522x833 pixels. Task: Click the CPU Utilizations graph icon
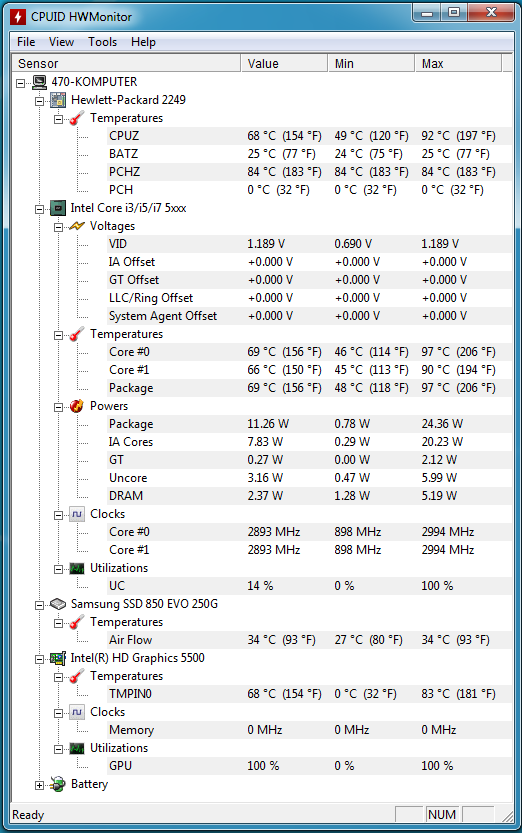click(77, 568)
